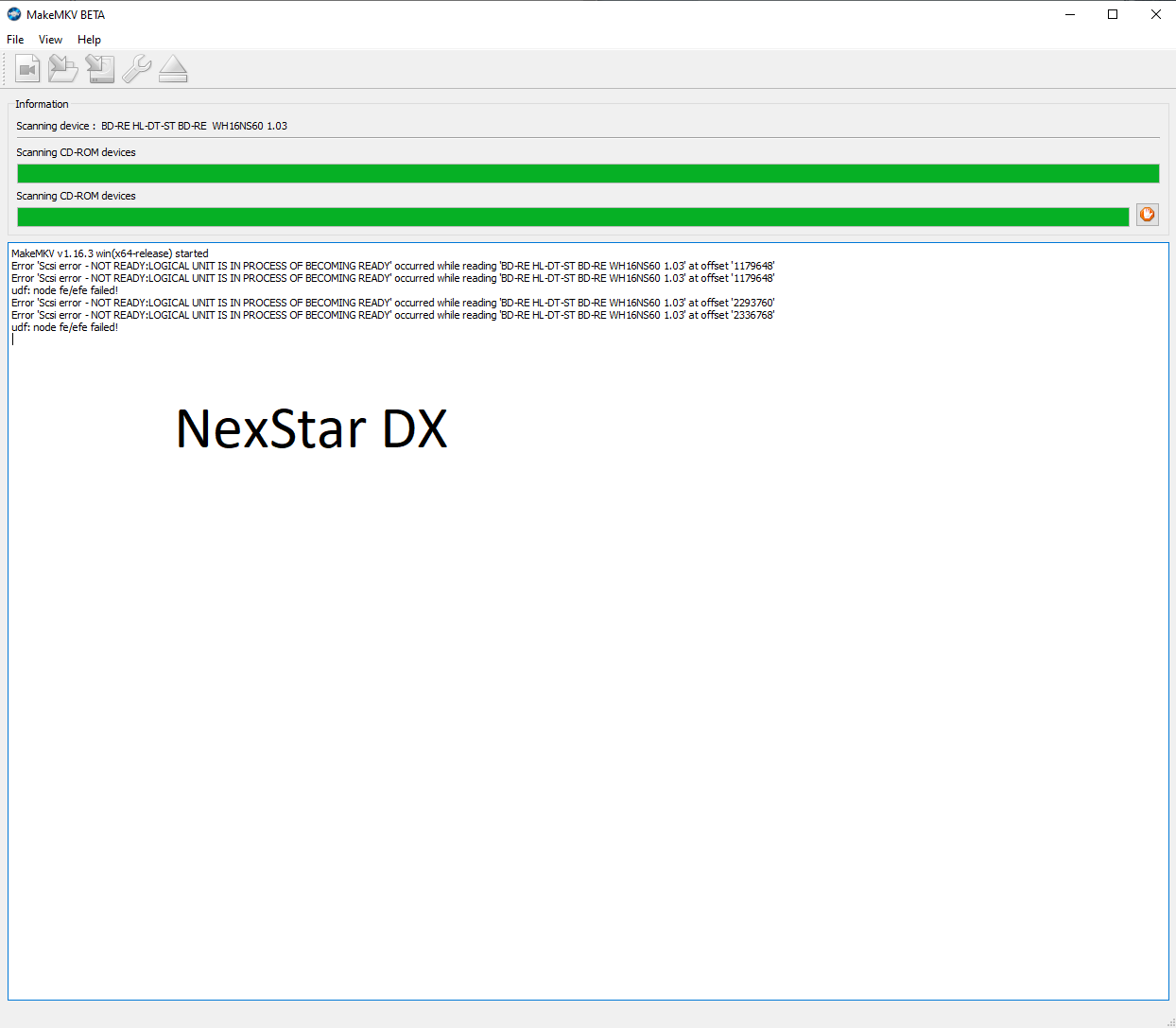
Task: Select the first 'udf: node fe/efe failed!' line
Action: click(64, 290)
